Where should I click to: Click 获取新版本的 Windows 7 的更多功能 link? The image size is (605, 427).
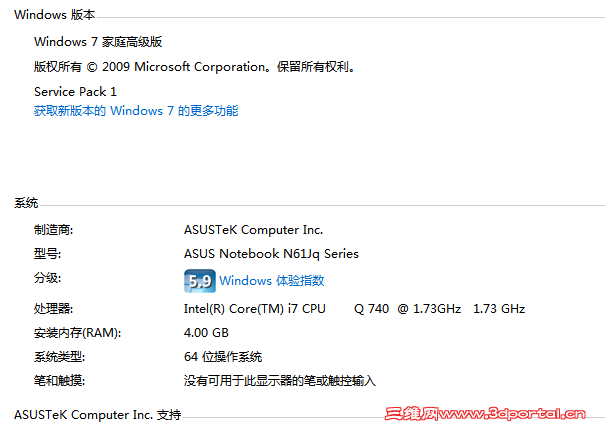click(x=136, y=111)
